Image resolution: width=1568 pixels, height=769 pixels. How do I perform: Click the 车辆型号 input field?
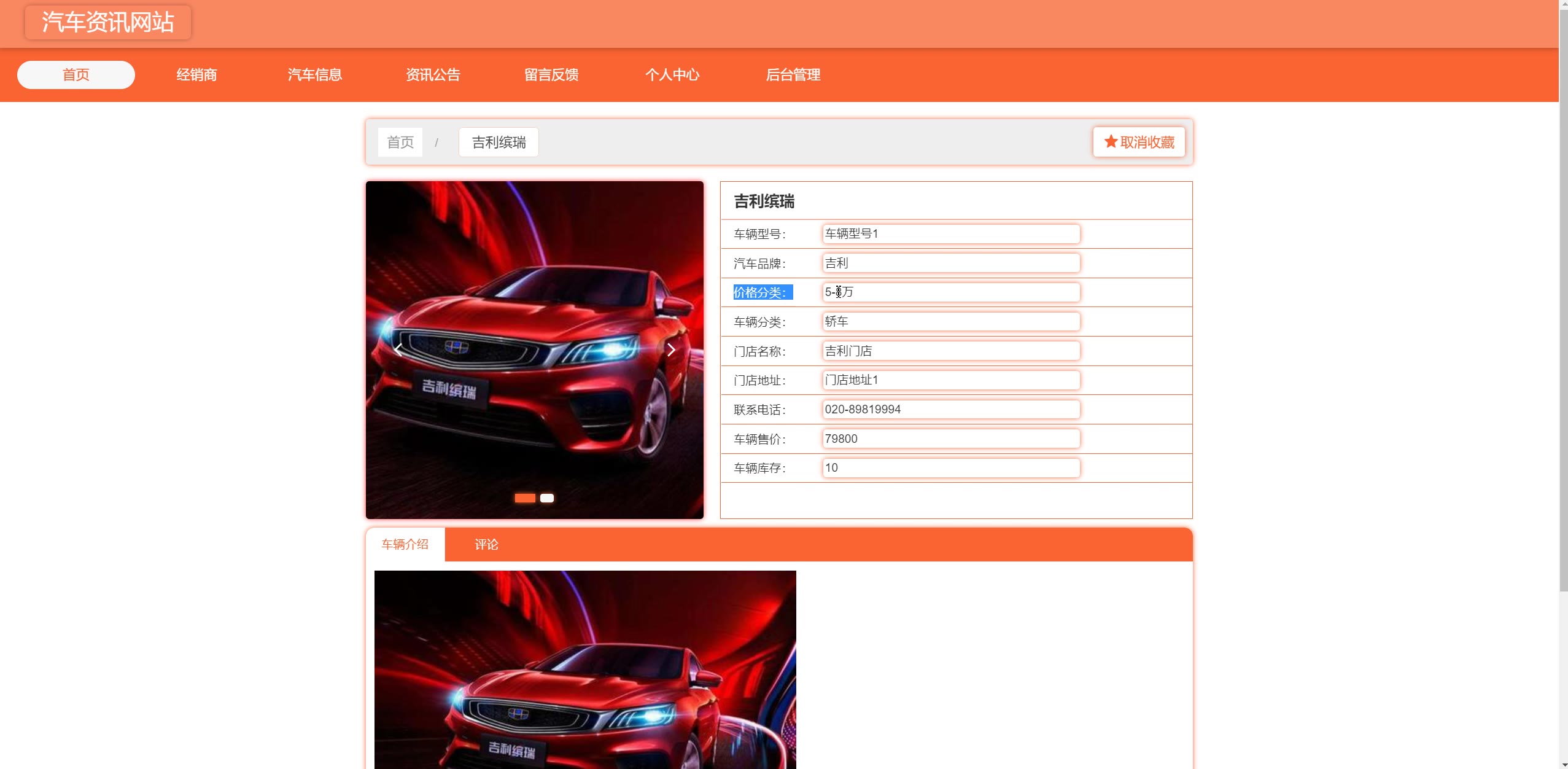point(951,233)
